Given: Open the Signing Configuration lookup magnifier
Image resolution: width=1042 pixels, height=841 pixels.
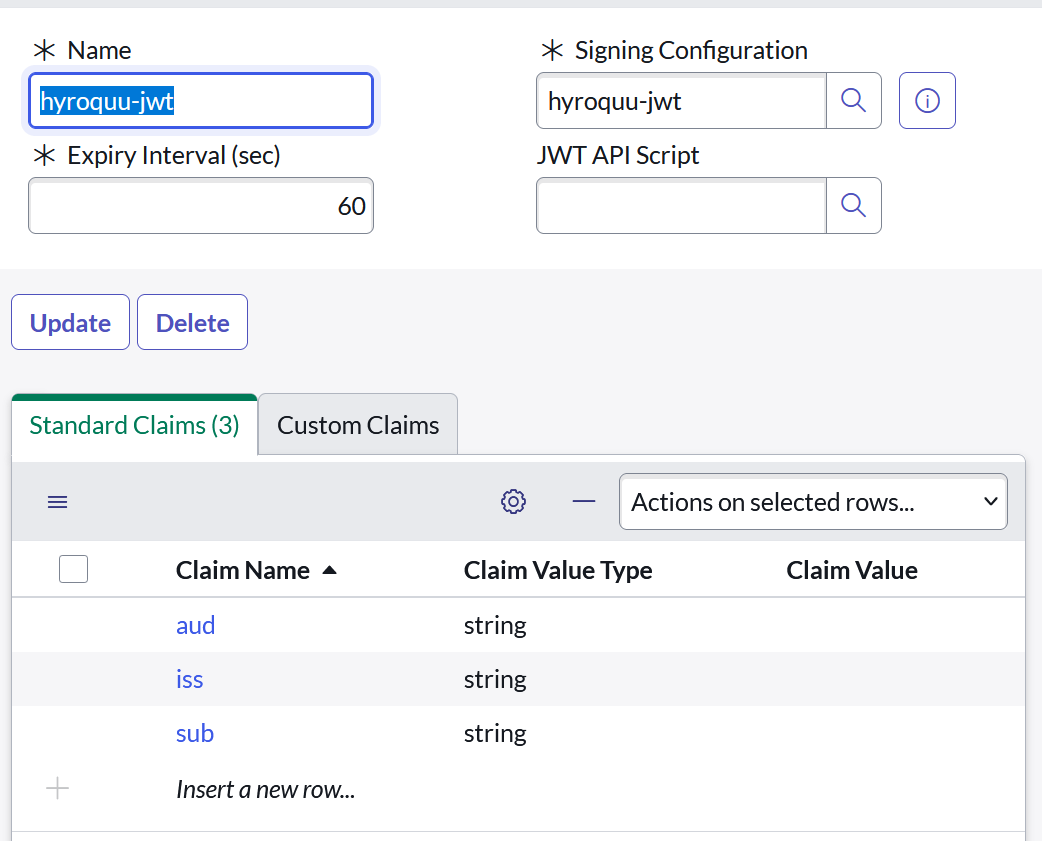Looking at the screenshot, I should tap(854, 100).
